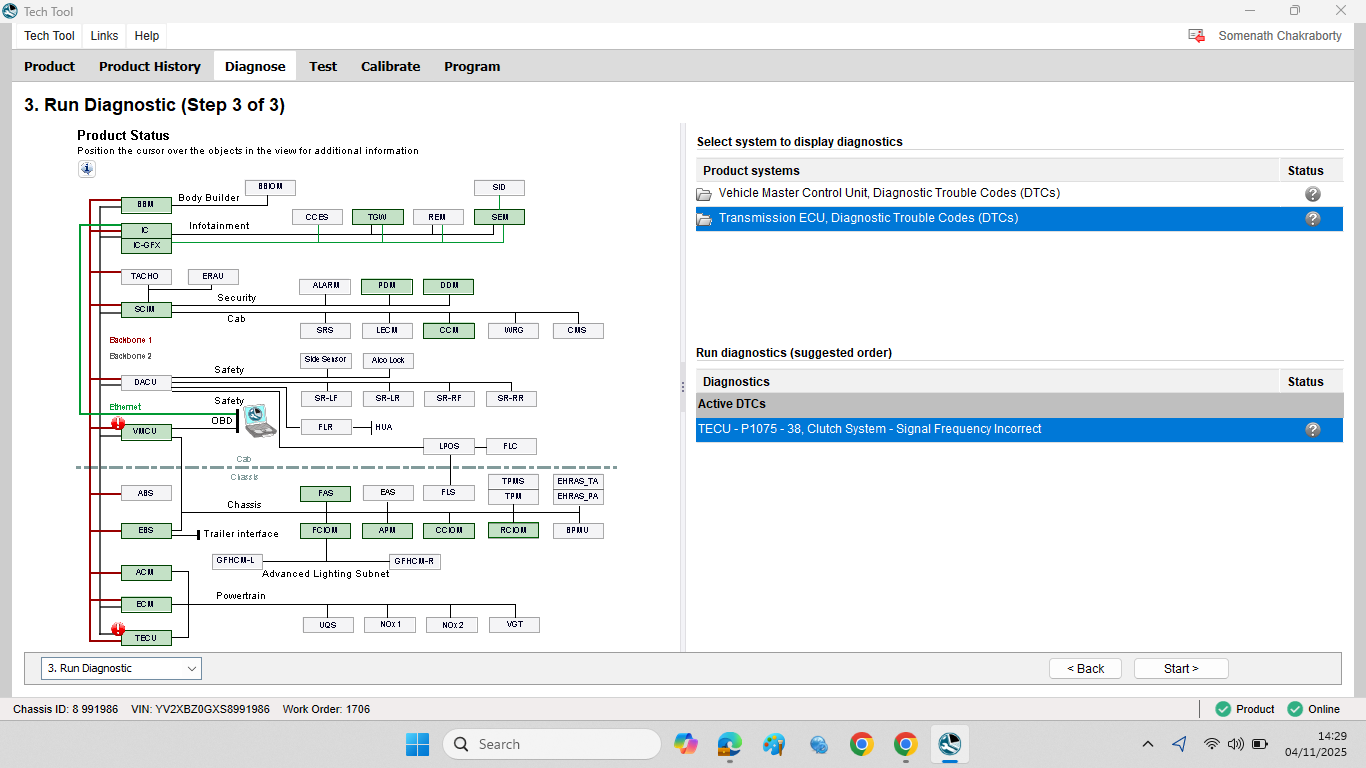The image size is (1366, 768).
Task: Switch to the Test tab
Action: (323, 66)
